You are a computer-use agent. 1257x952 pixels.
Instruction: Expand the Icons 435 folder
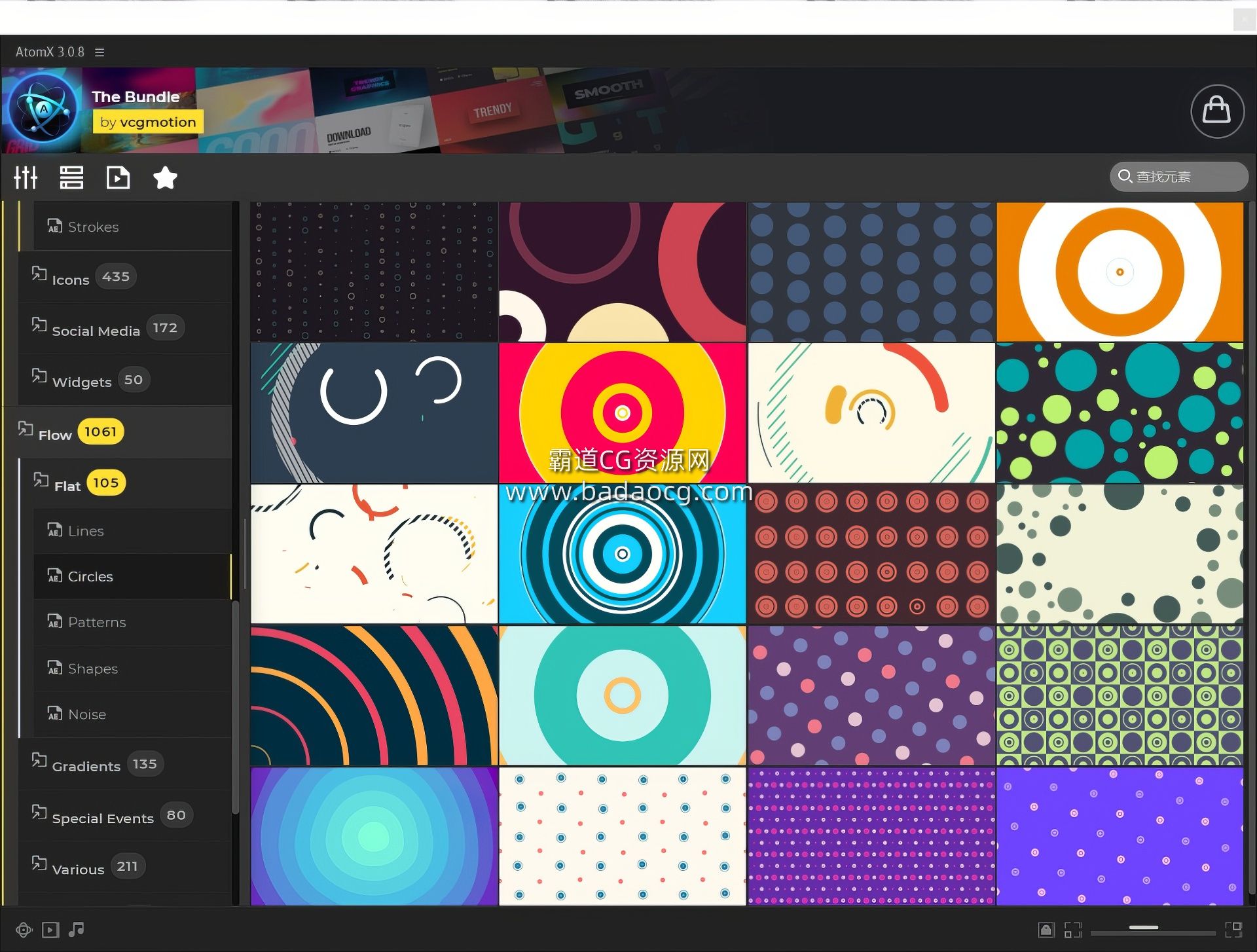coord(125,277)
